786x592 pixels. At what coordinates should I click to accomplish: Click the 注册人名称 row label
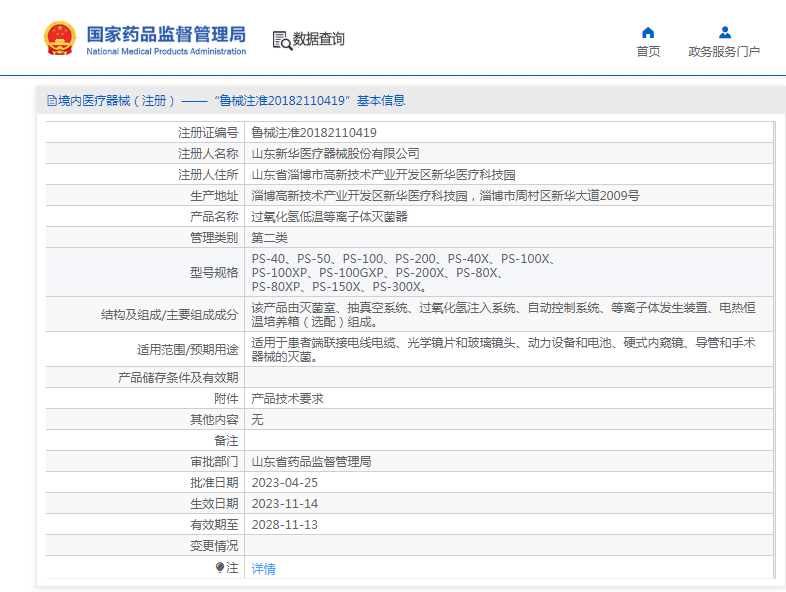208,154
